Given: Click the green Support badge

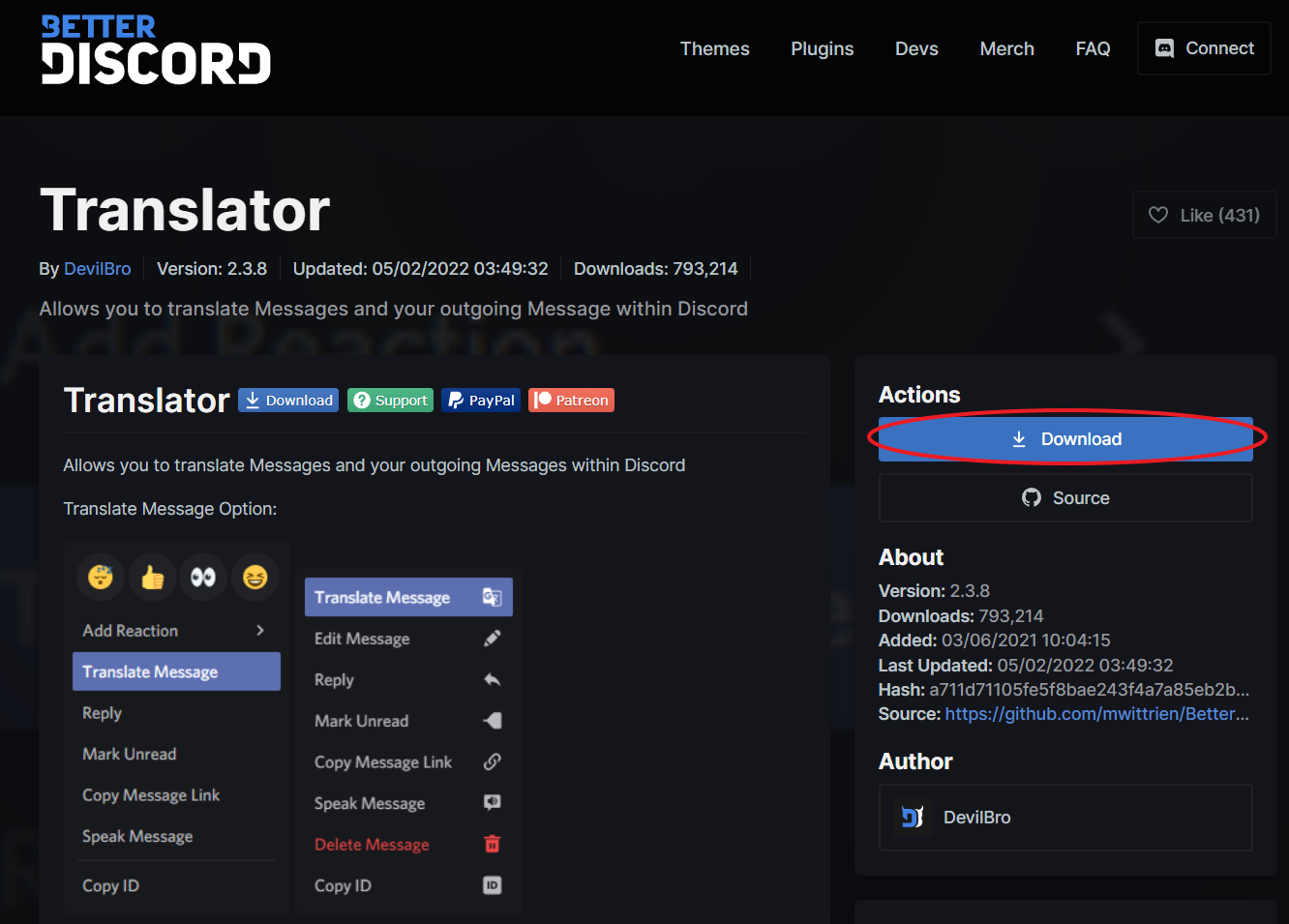Looking at the screenshot, I should coord(390,401).
